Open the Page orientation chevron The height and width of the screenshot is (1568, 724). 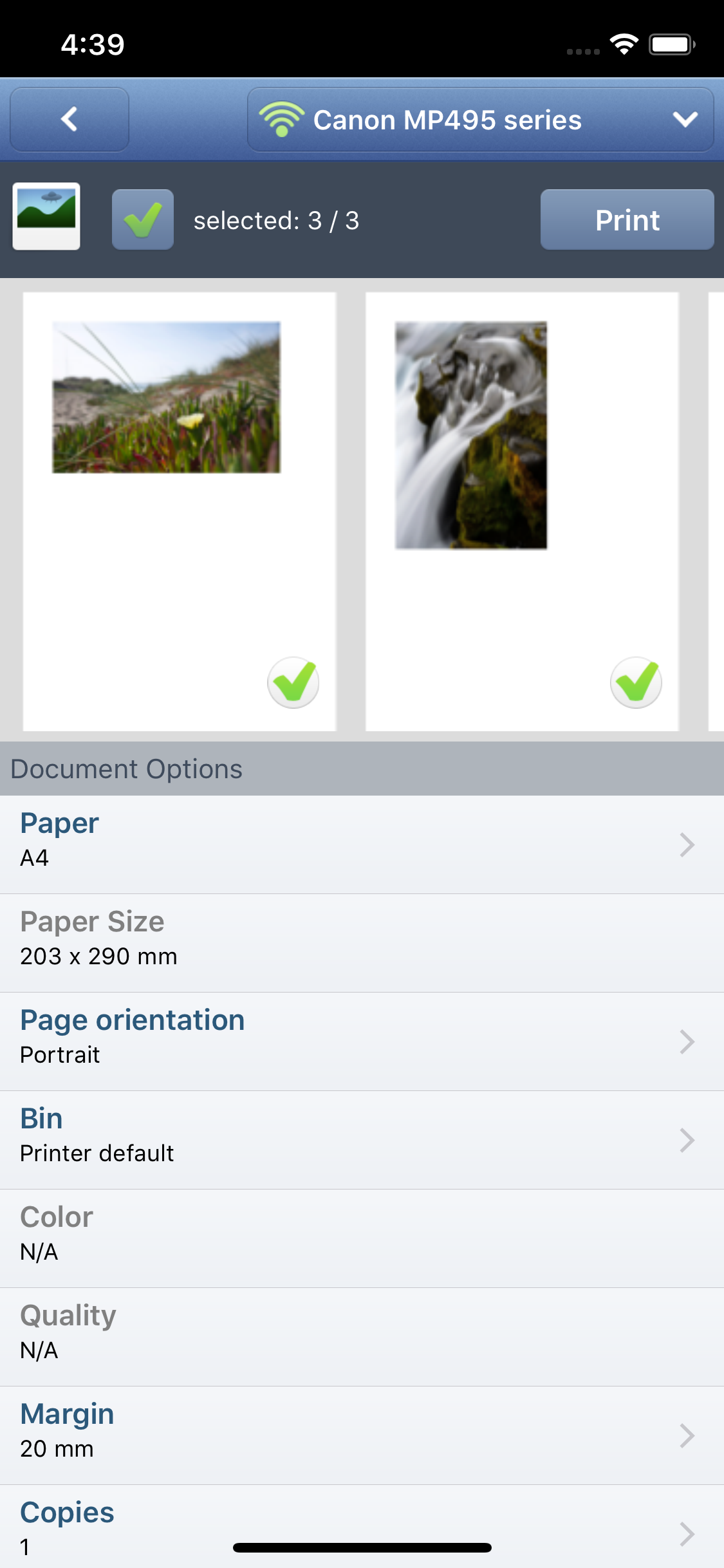click(687, 1041)
